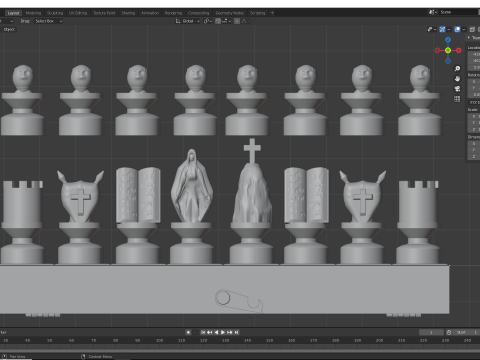Open snapping options dropdown

pyautogui.click(x=225, y=21)
